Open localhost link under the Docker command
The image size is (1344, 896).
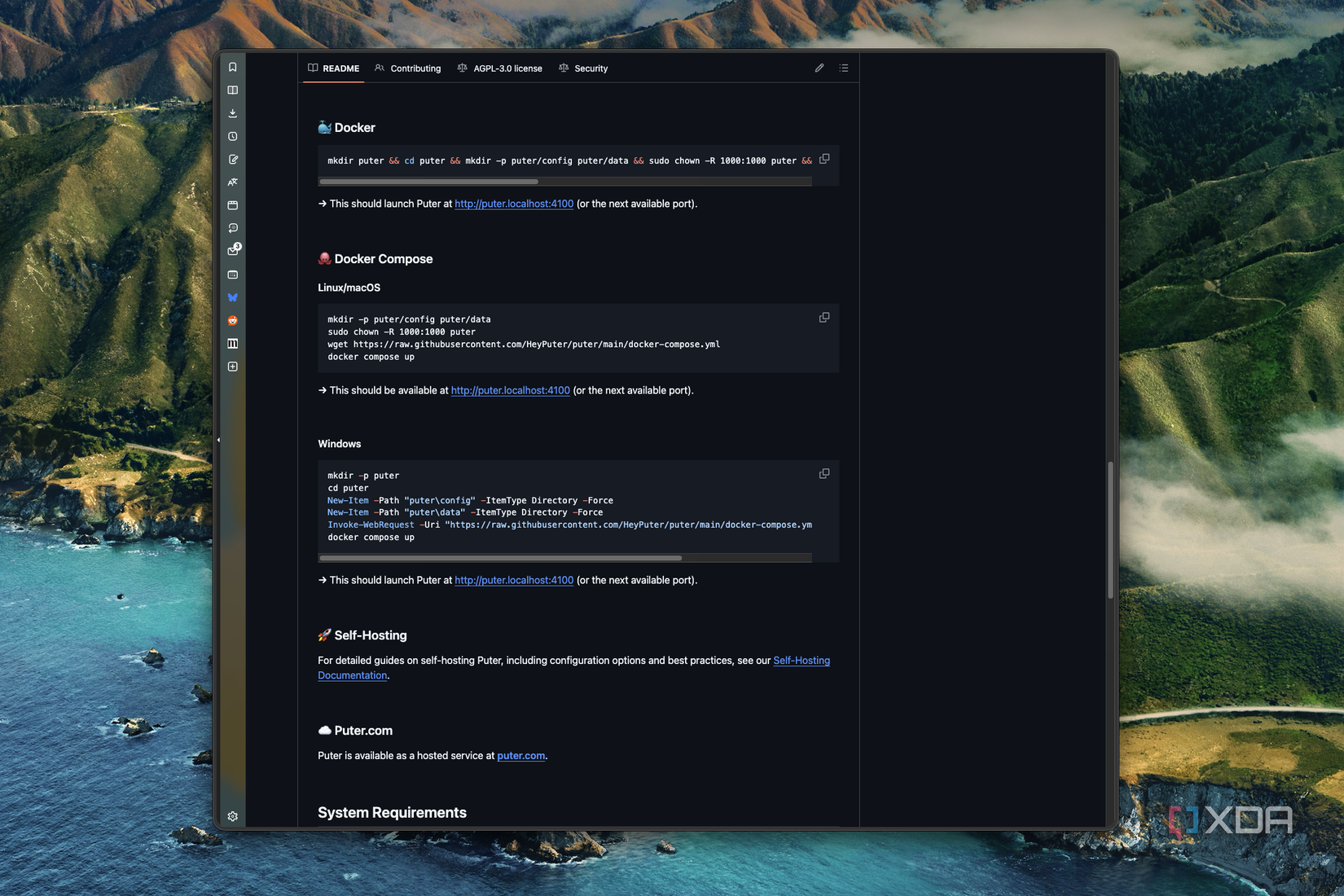coord(514,204)
